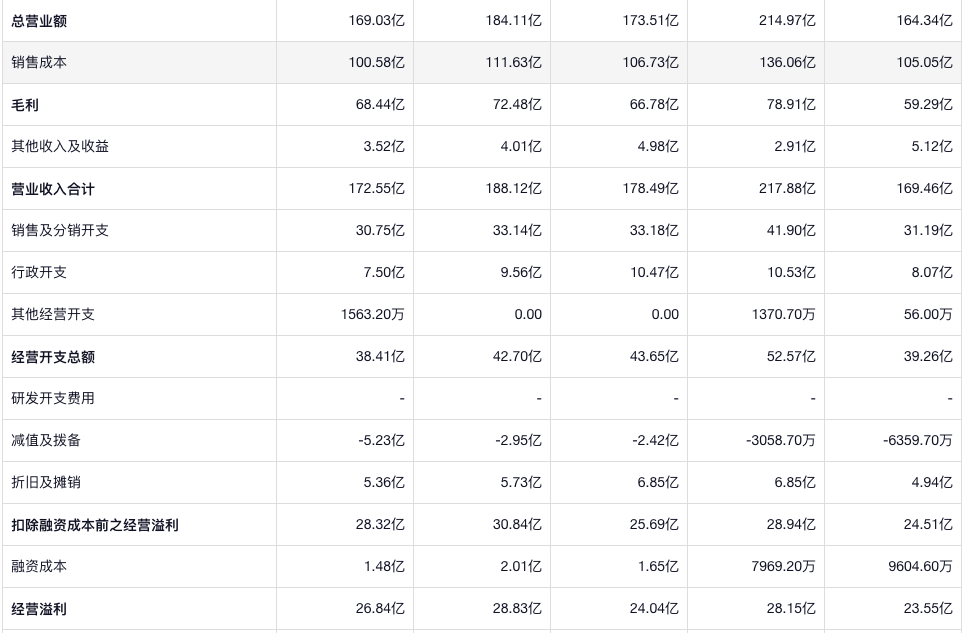The width and height of the screenshot is (972, 633).
Task: Click the 行政开支 row label
Action: (x=40, y=272)
